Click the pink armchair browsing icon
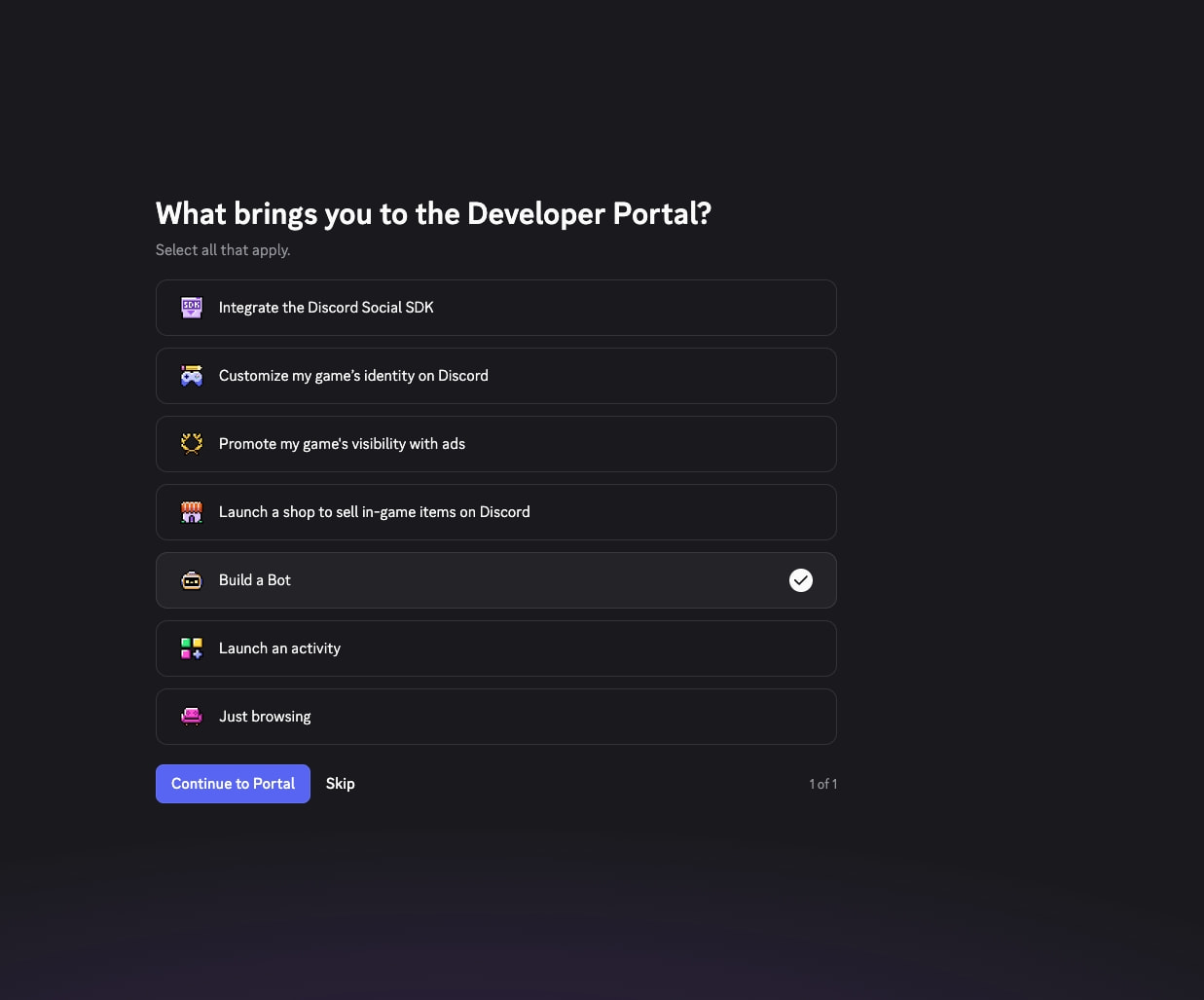Viewport: 1204px width, 1000px height. 192,717
